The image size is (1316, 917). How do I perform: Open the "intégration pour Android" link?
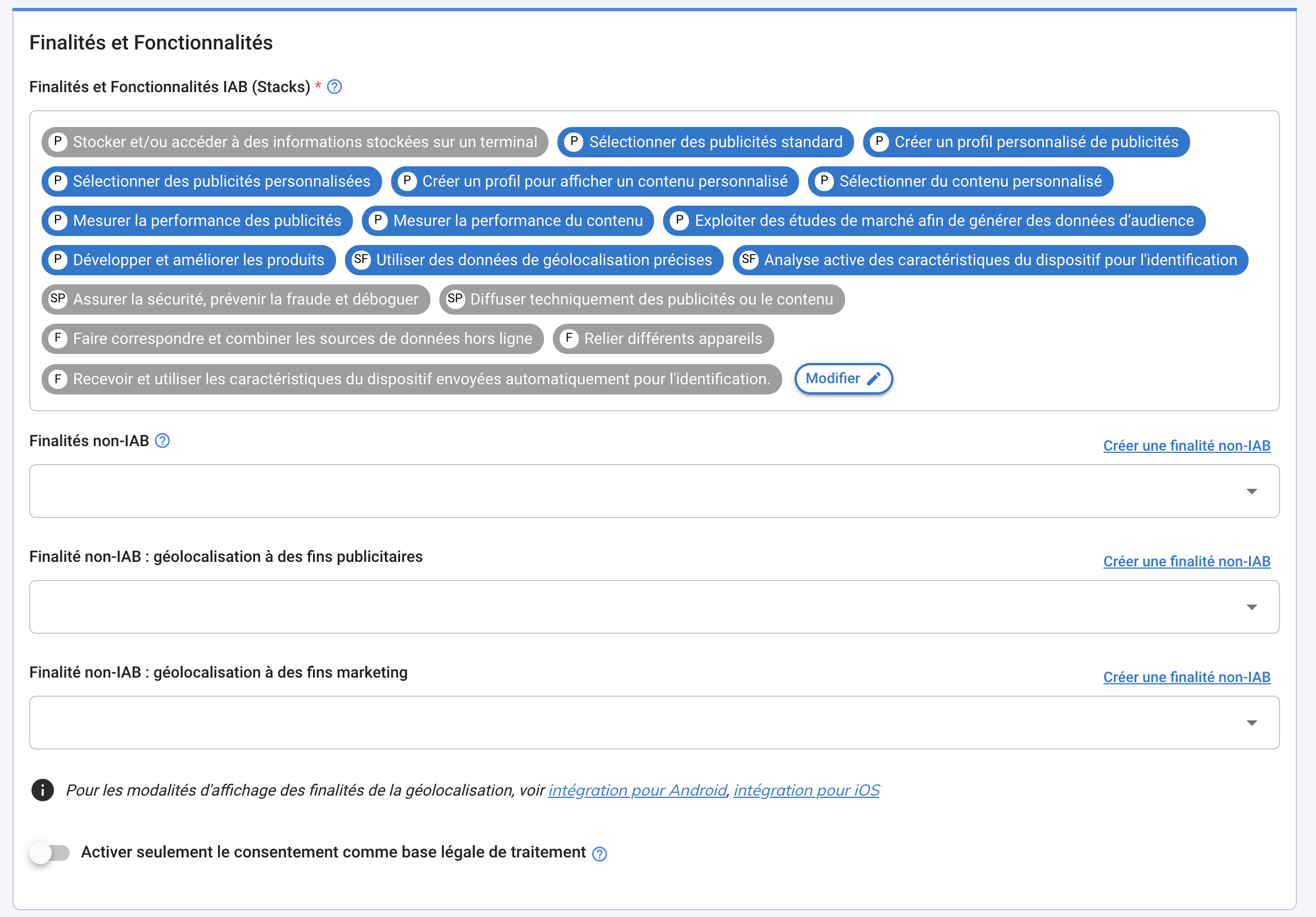[x=637, y=790]
